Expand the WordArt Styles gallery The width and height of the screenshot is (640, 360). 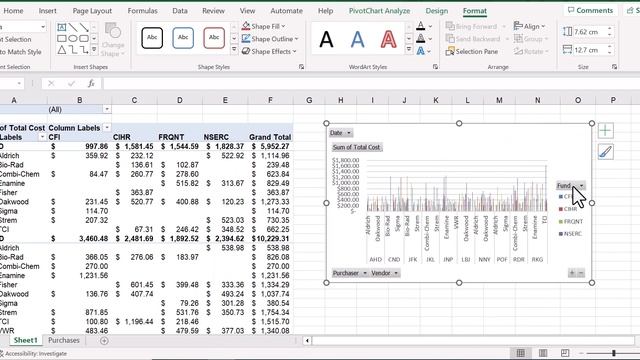pos(409,50)
